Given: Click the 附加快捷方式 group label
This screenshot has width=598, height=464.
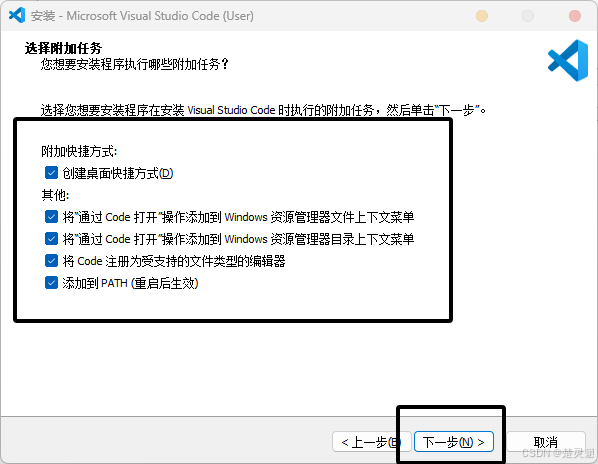Looking at the screenshot, I should tap(79, 151).
